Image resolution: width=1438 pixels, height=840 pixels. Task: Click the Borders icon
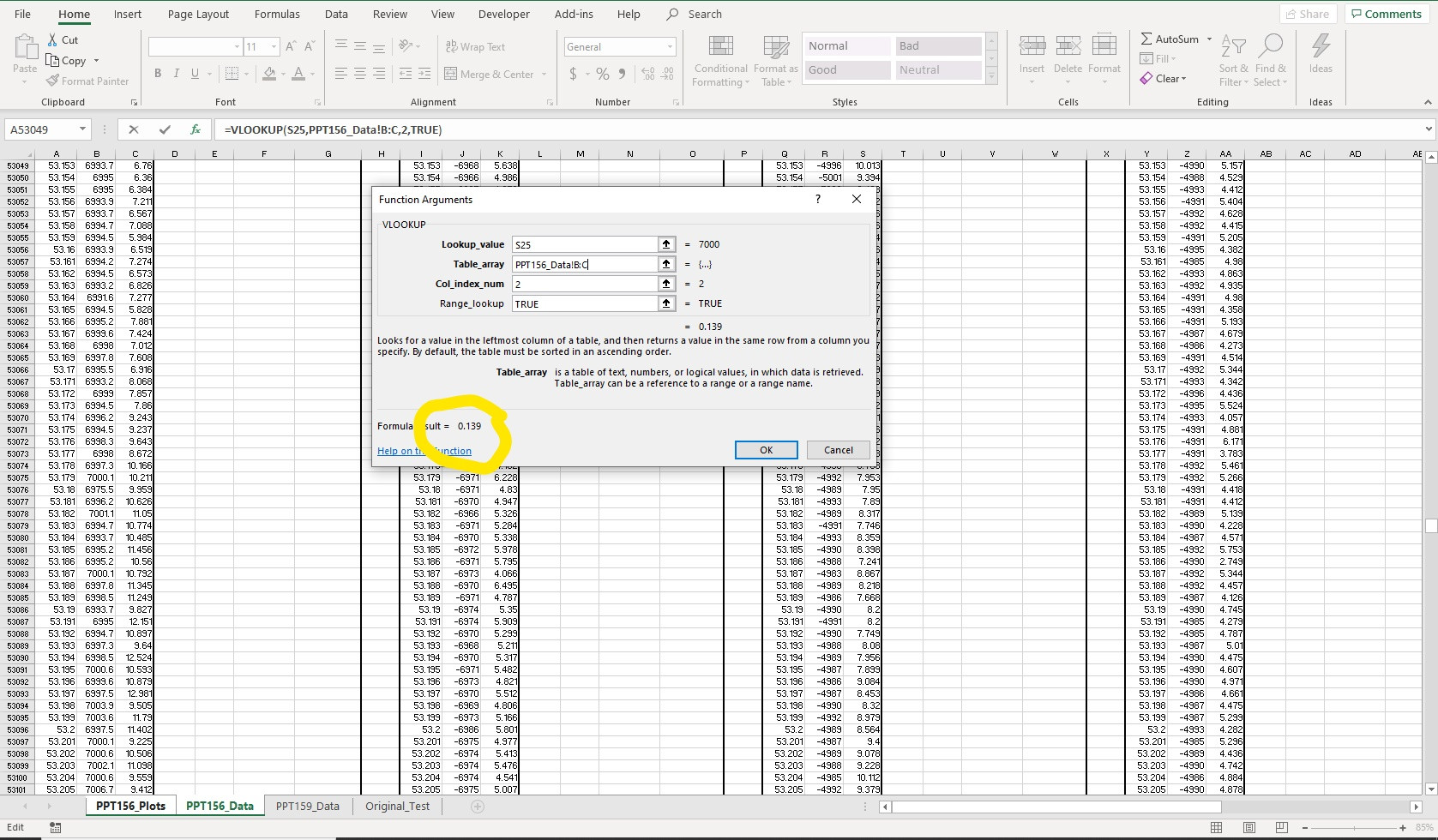231,74
